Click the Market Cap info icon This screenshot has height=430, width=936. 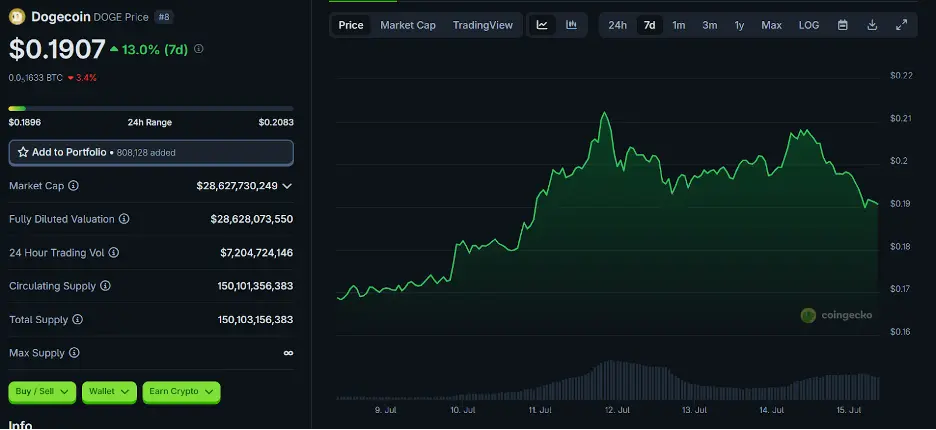point(73,186)
